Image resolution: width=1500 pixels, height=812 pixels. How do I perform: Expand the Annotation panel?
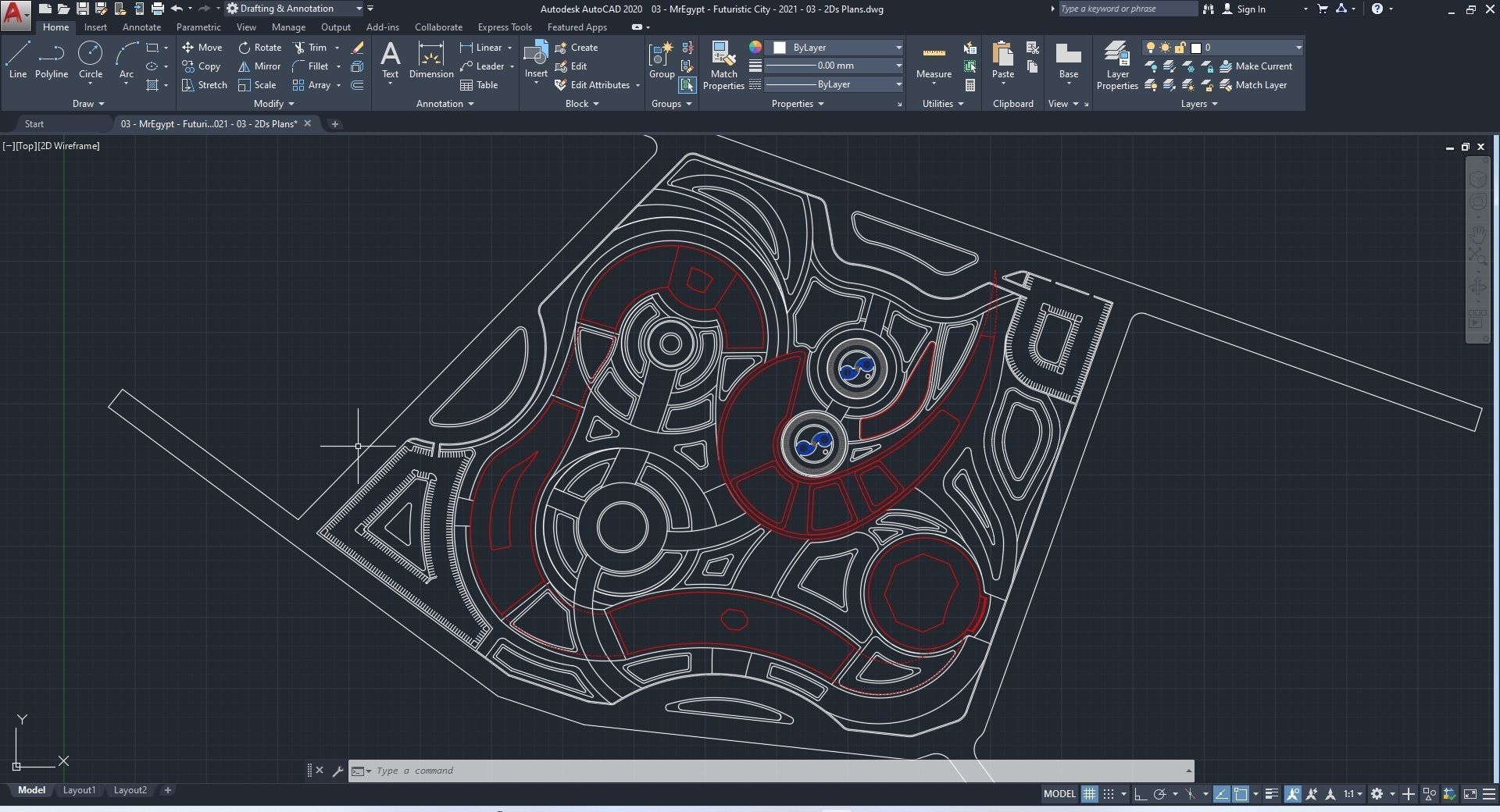445,104
